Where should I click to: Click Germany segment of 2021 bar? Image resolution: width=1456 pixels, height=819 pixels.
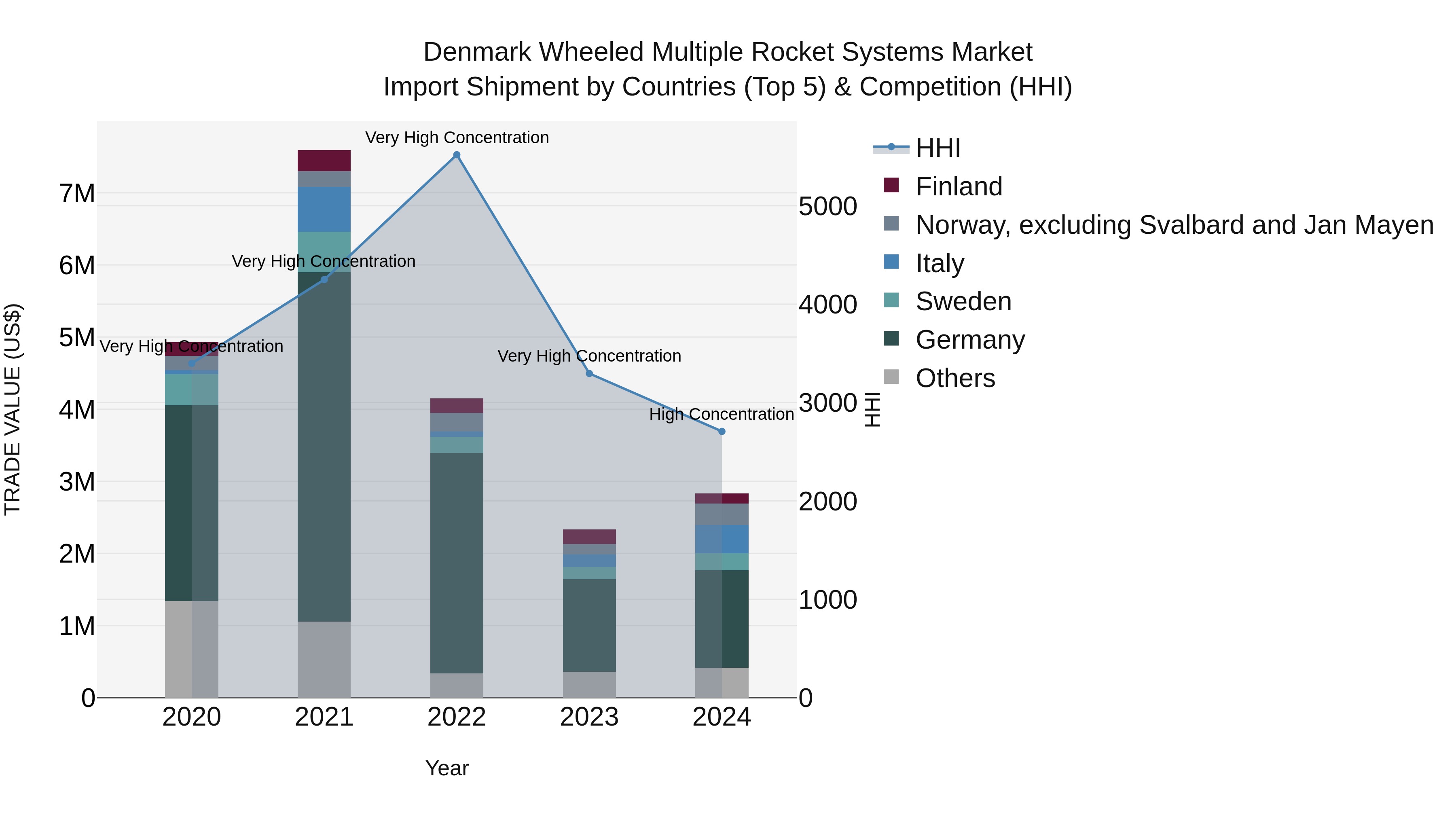(x=324, y=447)
